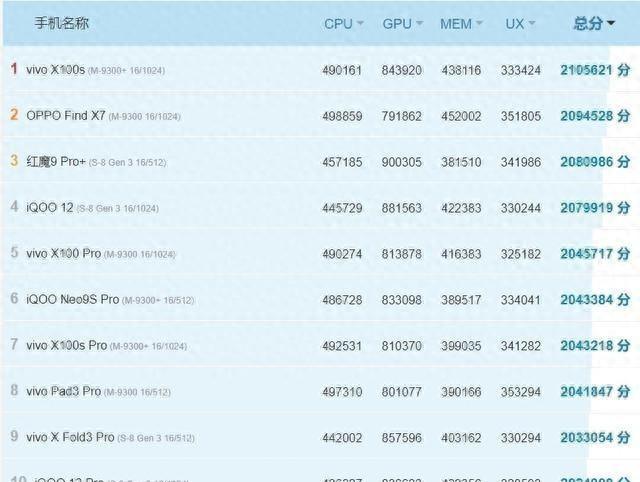Viewport: 640px width, 482px height.
Task: Click rank 3 number badge
Action: 14,161
